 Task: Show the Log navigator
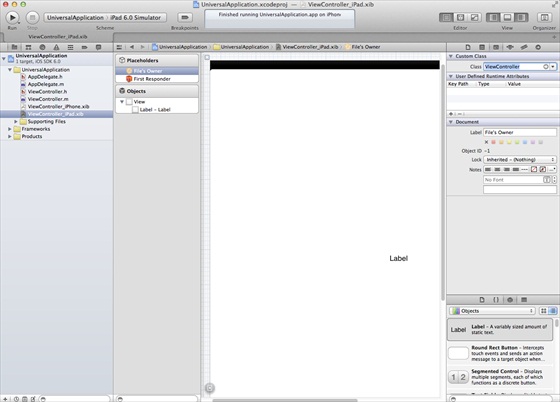pyautogui.click(x=99, y=47)
